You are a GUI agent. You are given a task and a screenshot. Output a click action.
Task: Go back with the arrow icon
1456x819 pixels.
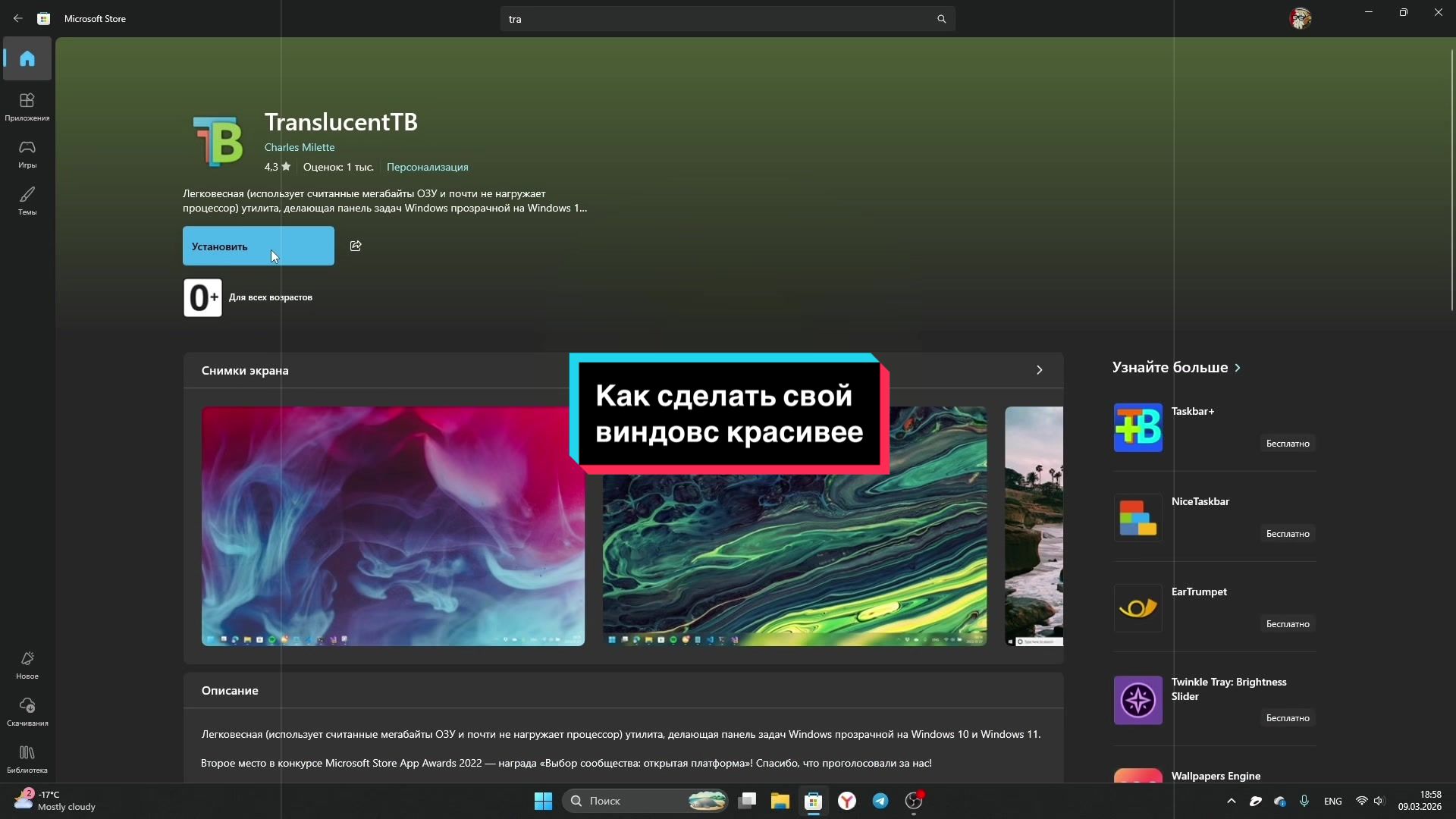[x=17, y=18]
